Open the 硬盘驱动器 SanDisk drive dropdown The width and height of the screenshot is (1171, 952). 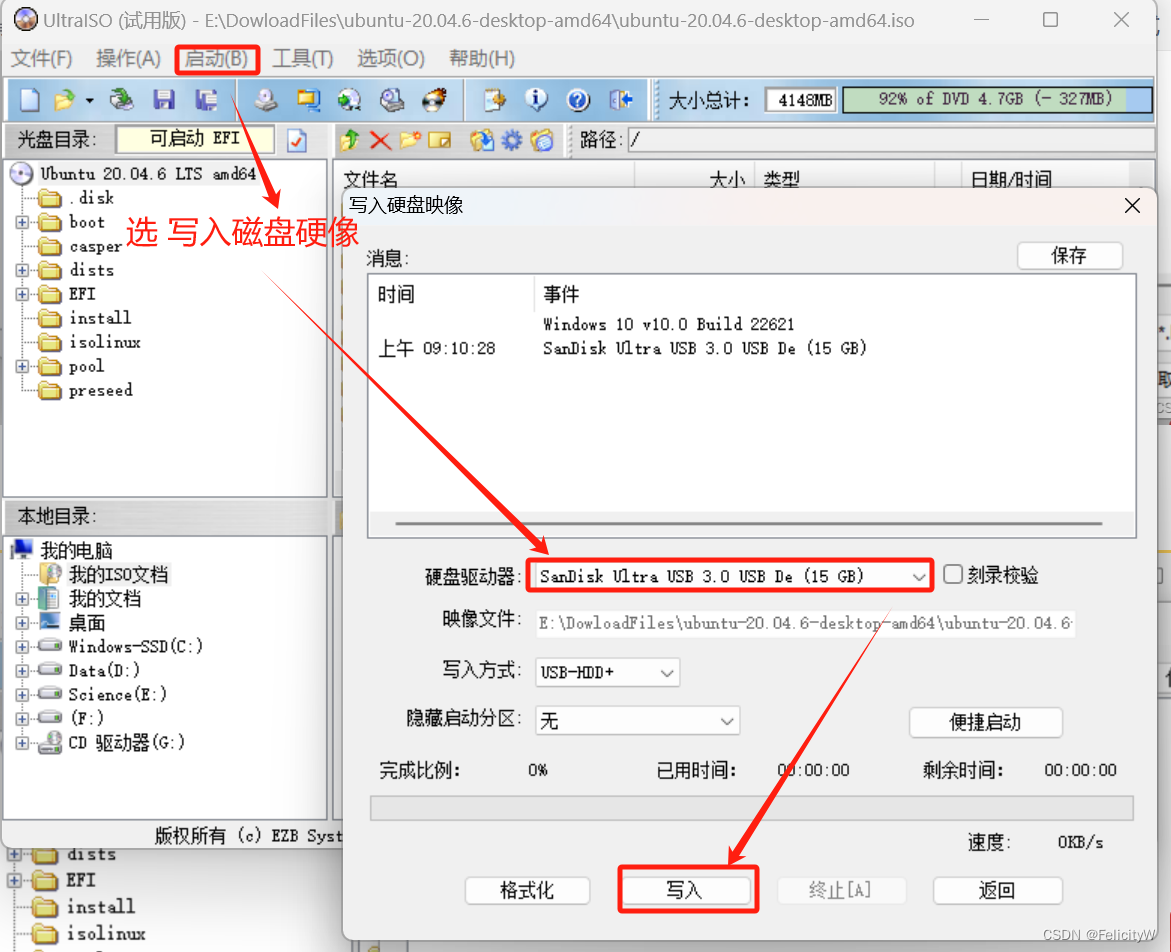point(918,576)
